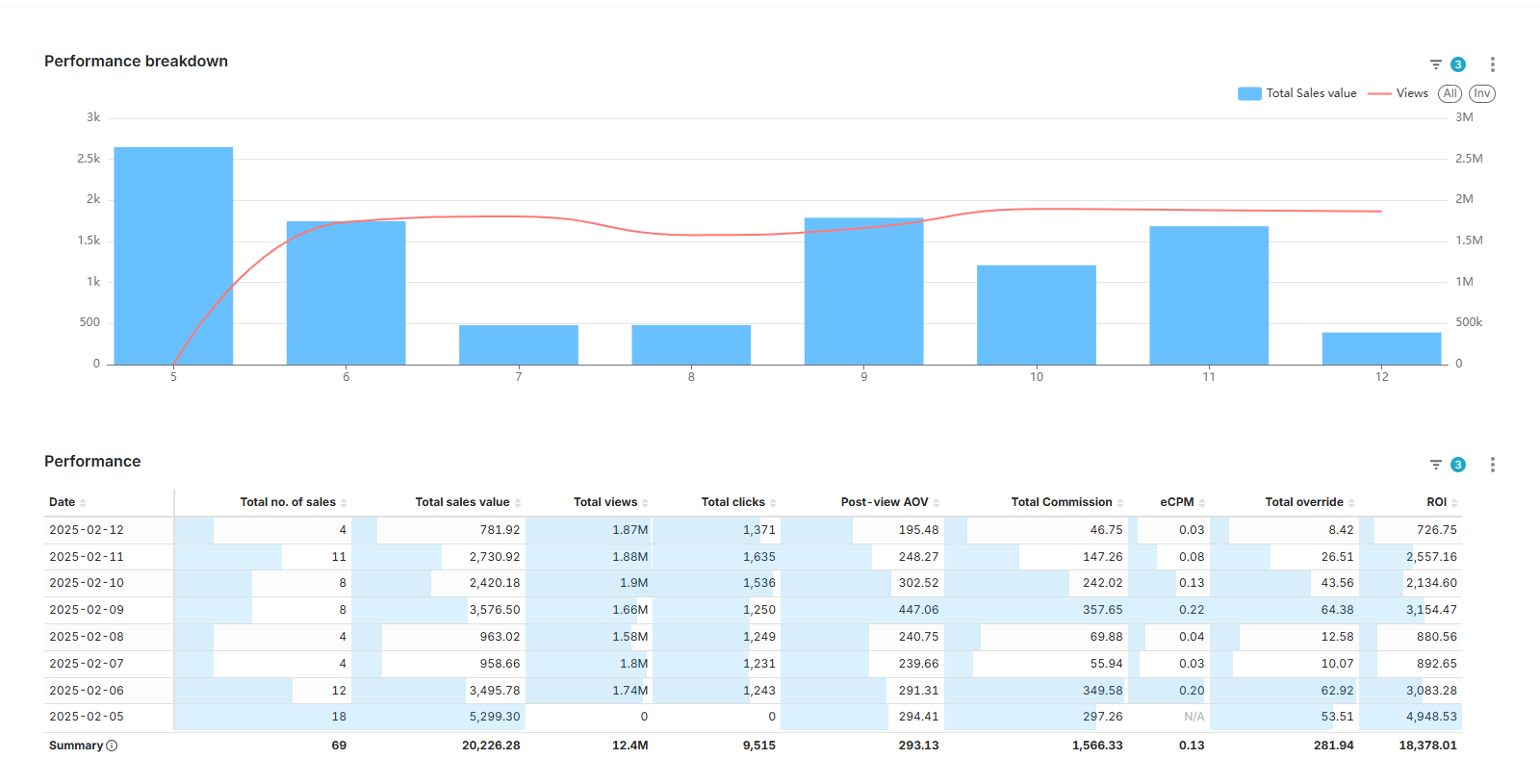Click the blue Total Sales value swatch

pos(1249,93)
